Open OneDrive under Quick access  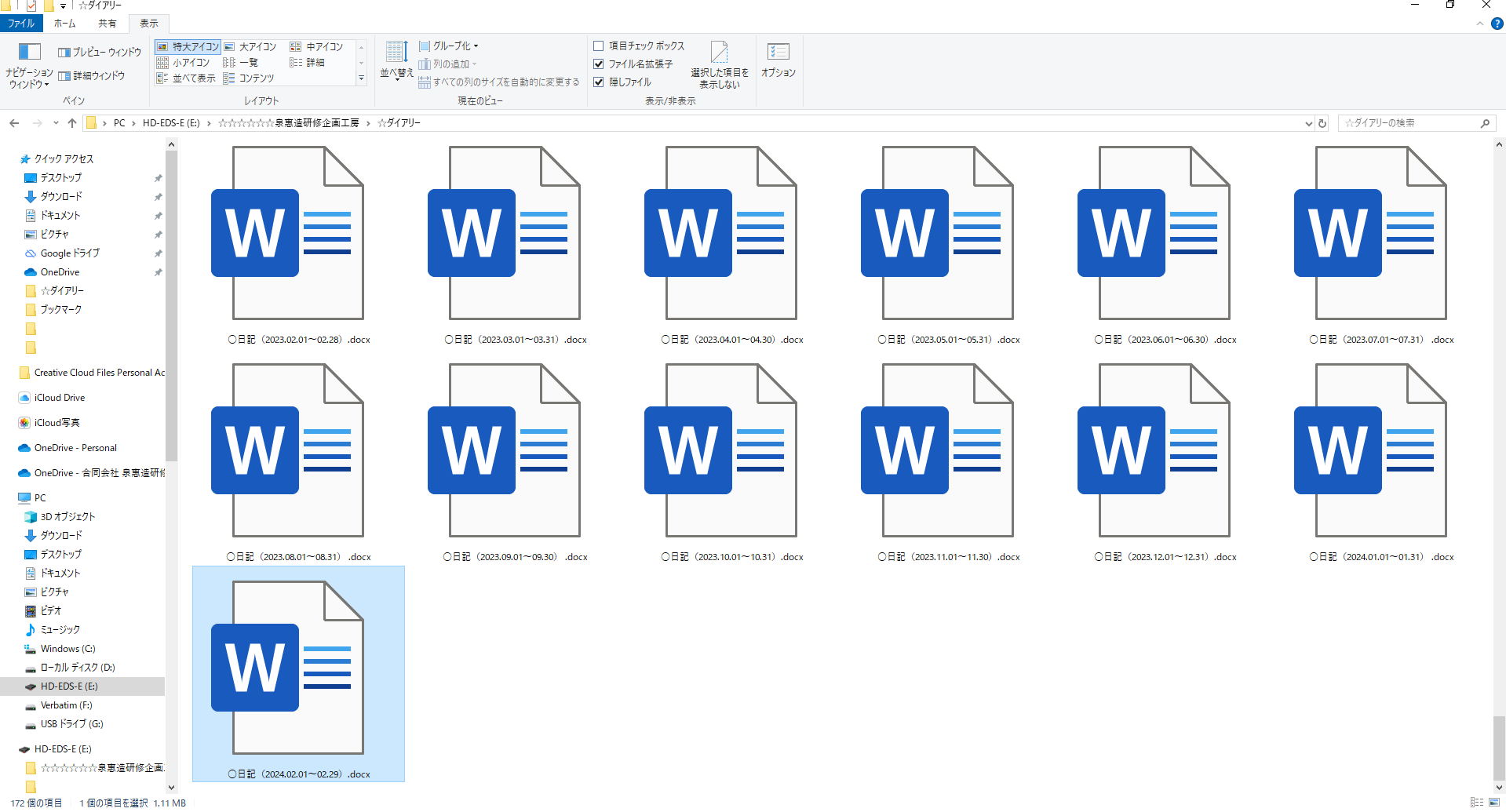coord(60,272)
